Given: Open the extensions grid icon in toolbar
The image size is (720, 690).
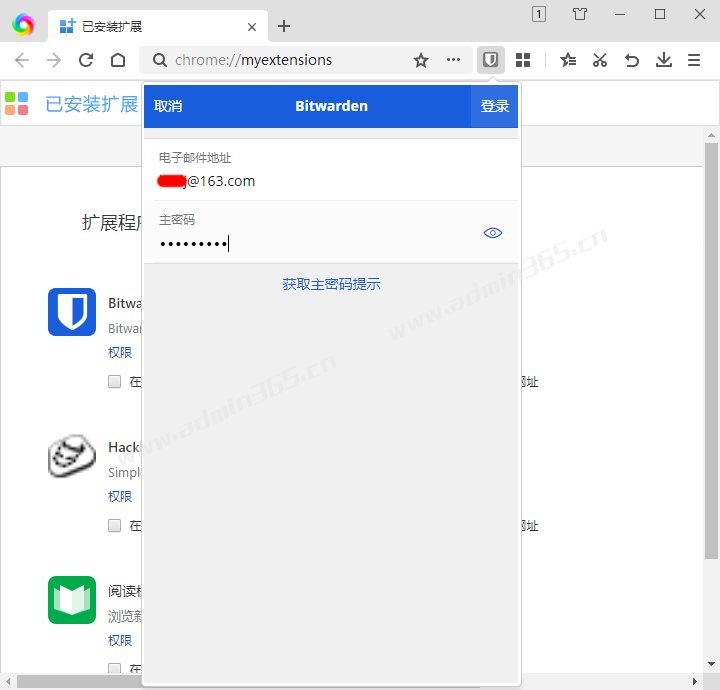Looking at the screenshot, I should pyautogui.click(x=523, y=60).
